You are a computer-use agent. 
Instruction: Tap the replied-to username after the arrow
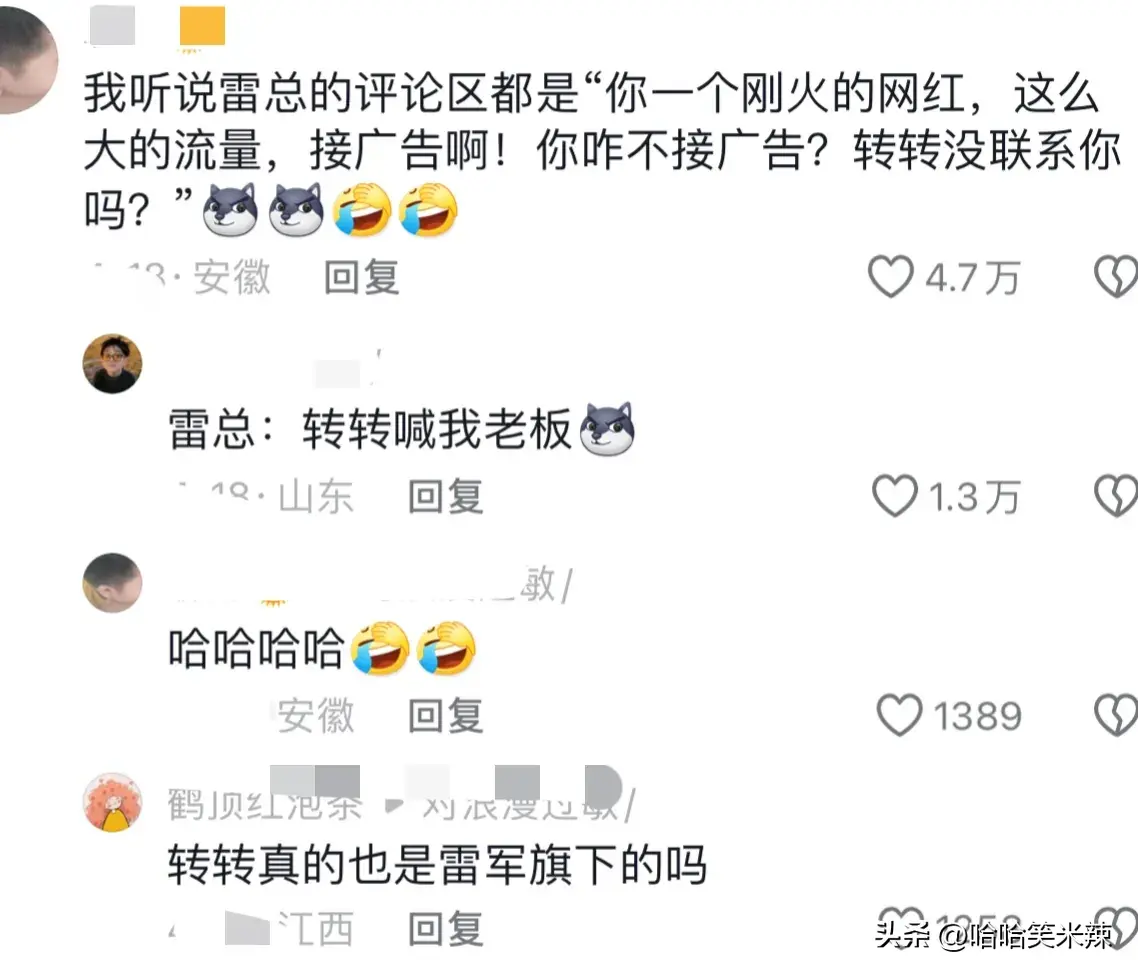click(x=520, y=804)
